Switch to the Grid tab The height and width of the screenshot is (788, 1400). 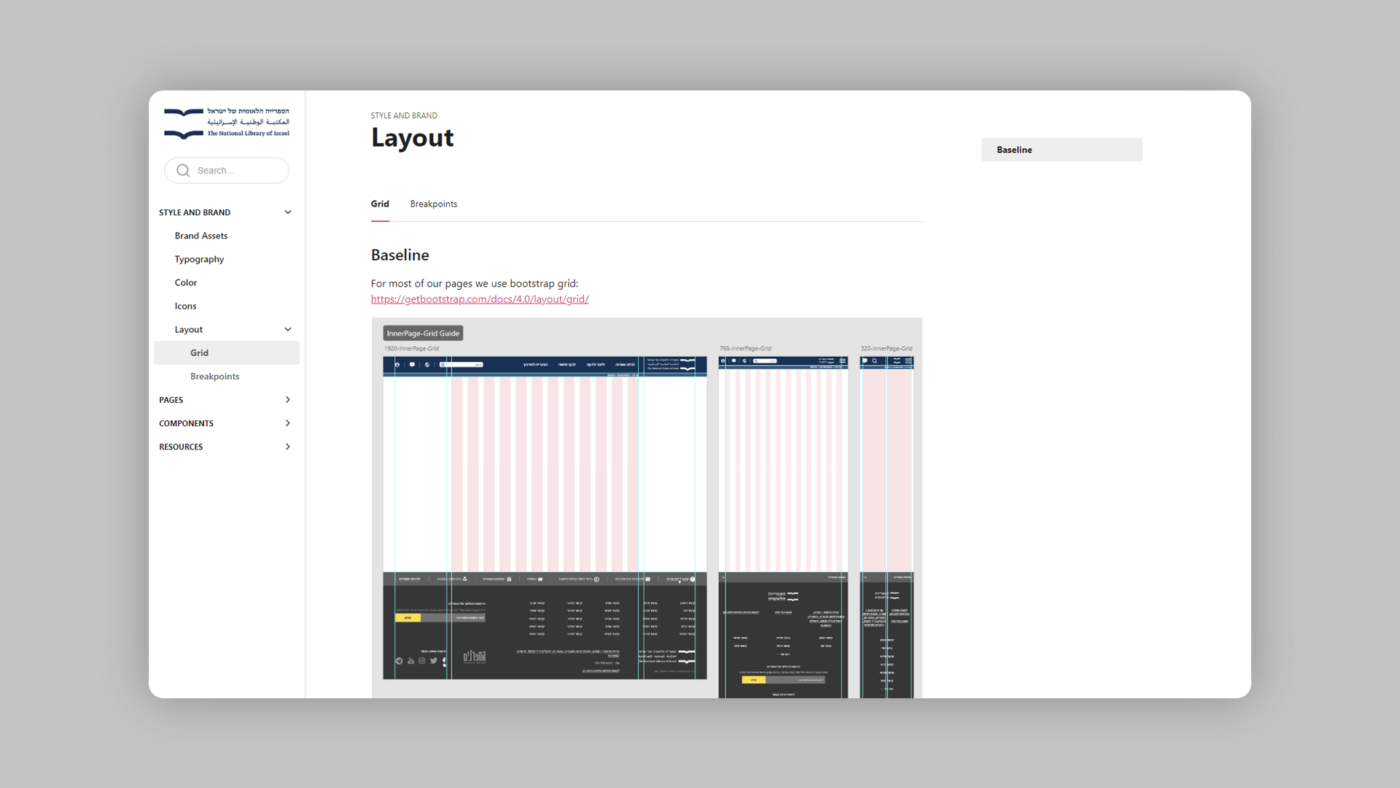coord(380,204)
